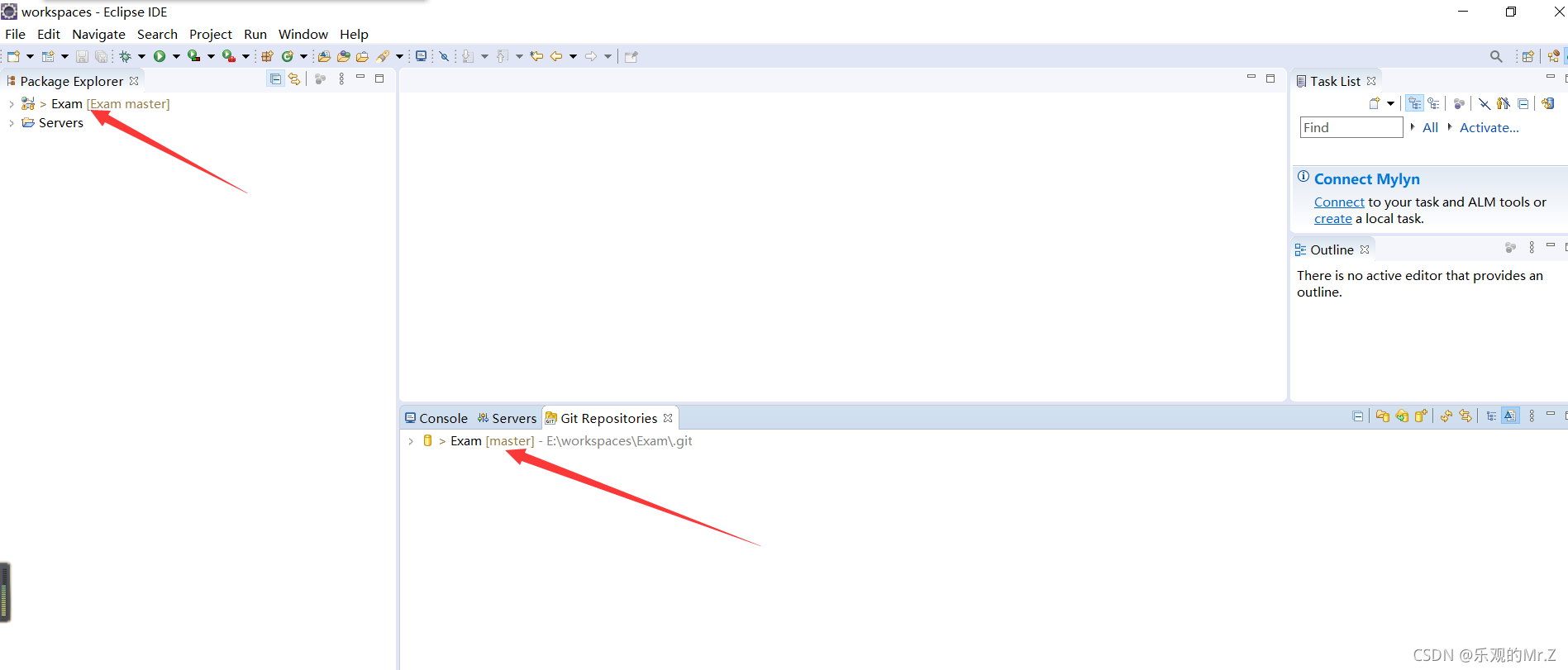Toggle Show Only My Tasks in Task List
This screenshot has height=670, width=1568.
point(1504,103)
